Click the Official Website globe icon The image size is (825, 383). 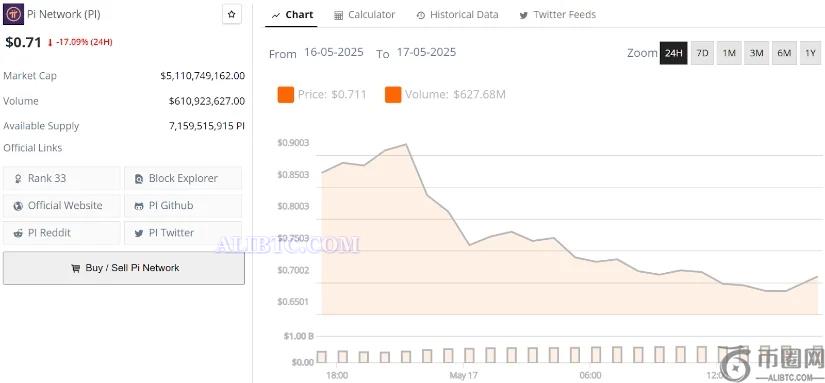(x=18, y=206)
